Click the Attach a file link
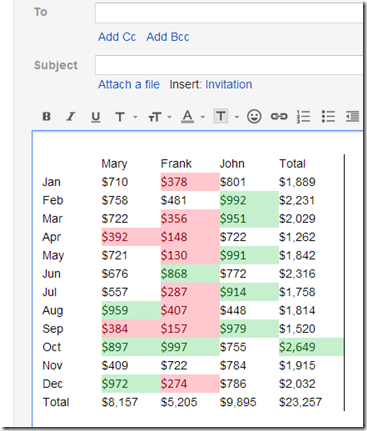 coord(129,84)
